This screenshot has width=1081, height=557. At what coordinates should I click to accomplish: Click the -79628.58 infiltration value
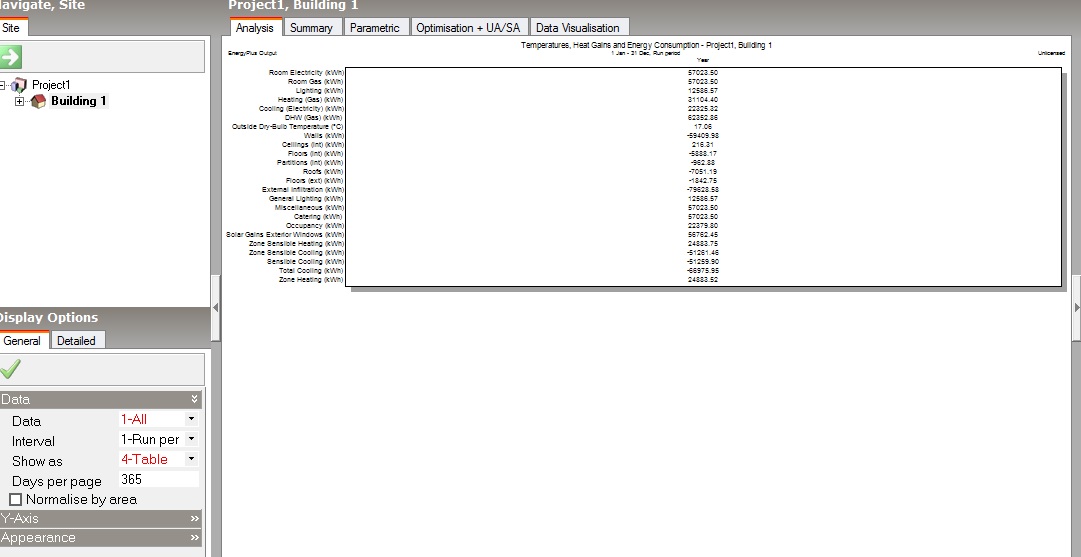pos(703,189)
